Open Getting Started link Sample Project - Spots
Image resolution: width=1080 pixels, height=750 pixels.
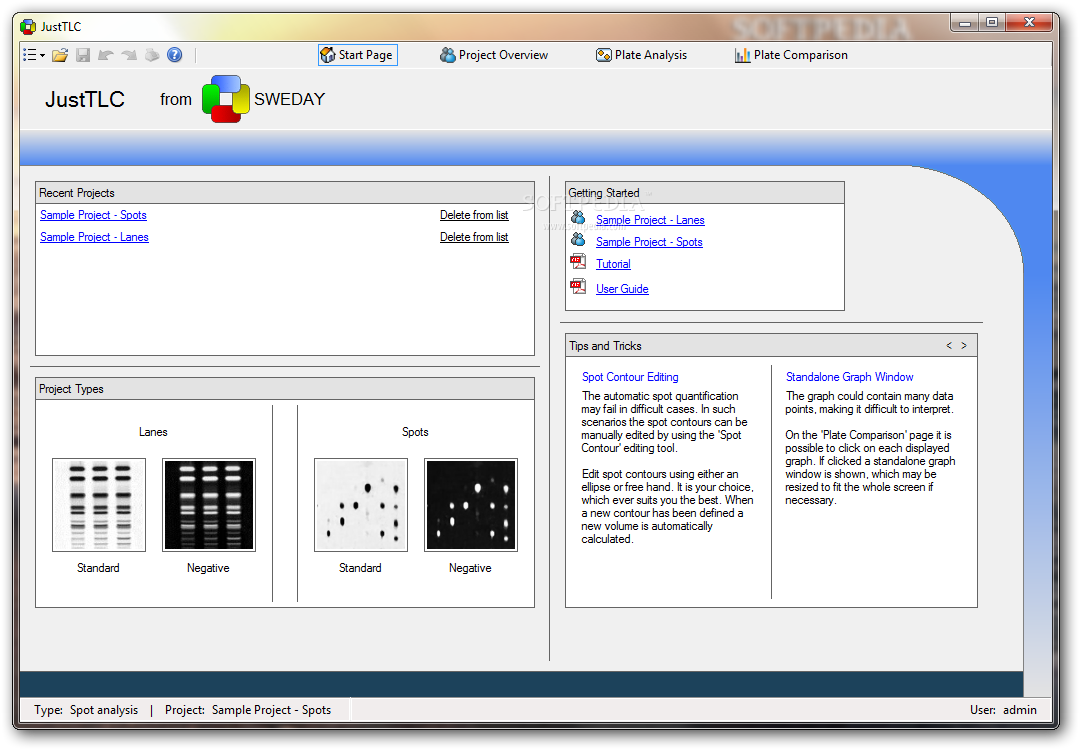[650, 242]
